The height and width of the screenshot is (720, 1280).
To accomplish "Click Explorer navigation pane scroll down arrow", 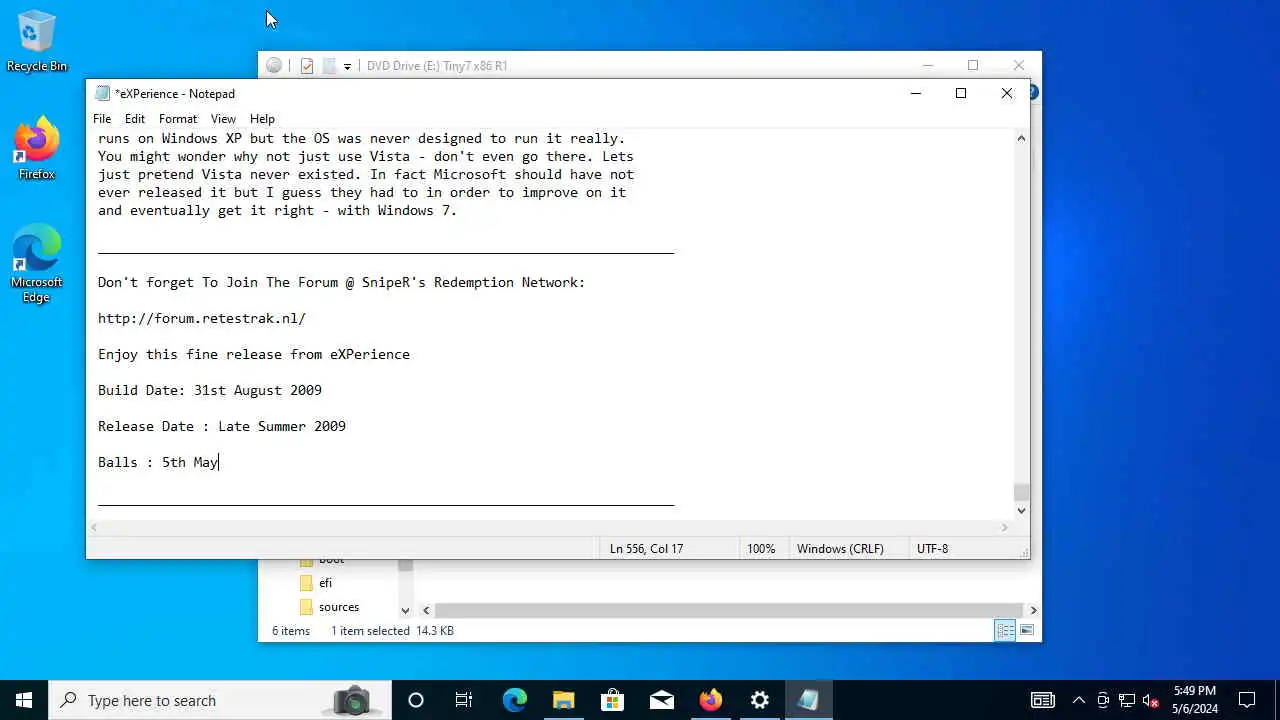I will (405, 610).
